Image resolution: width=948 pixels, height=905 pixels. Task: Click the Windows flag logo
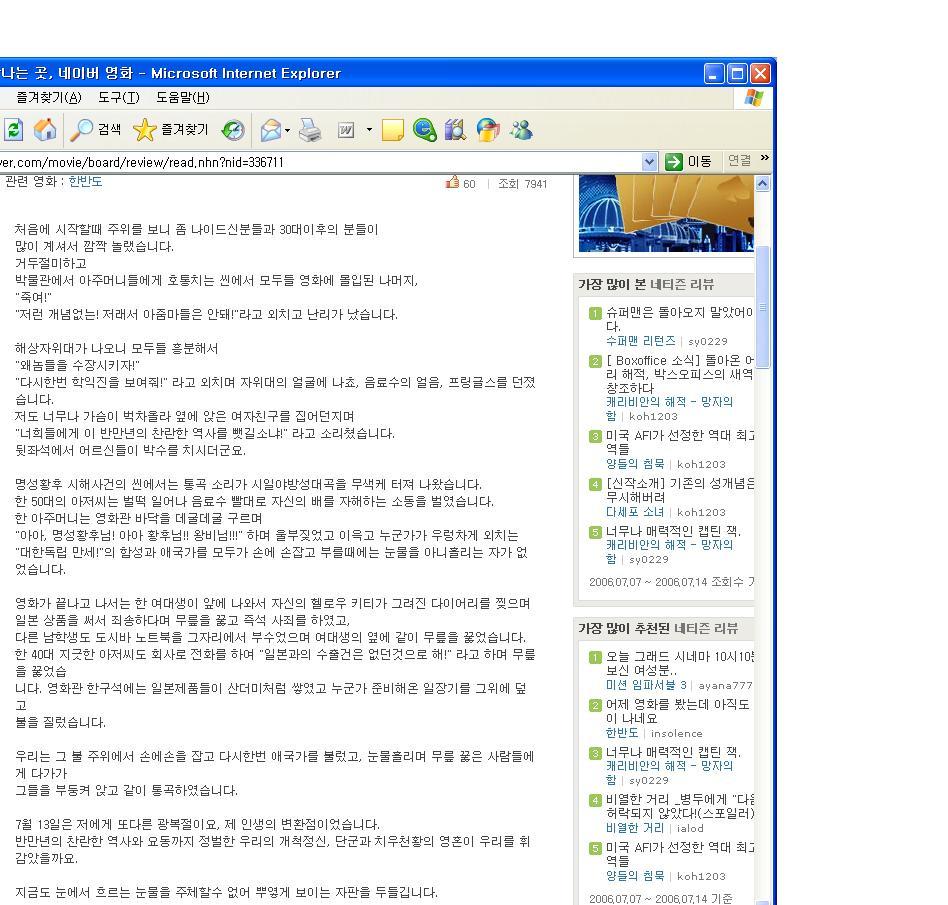pos(753,97)
